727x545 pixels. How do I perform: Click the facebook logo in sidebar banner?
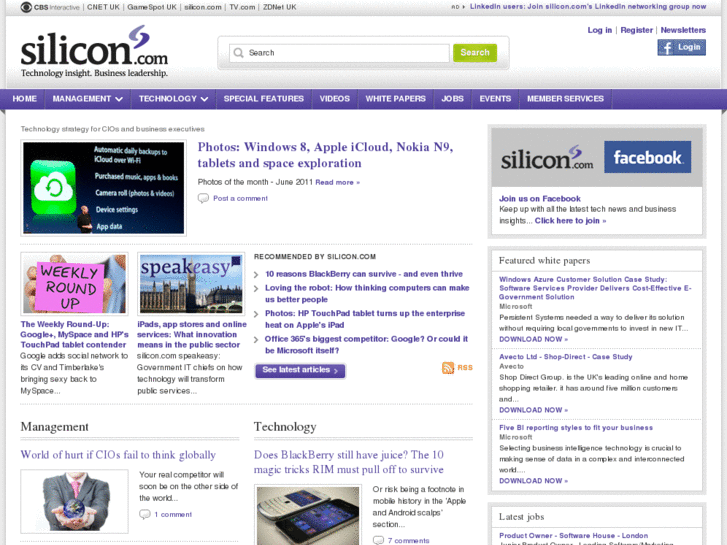(647, 157)
